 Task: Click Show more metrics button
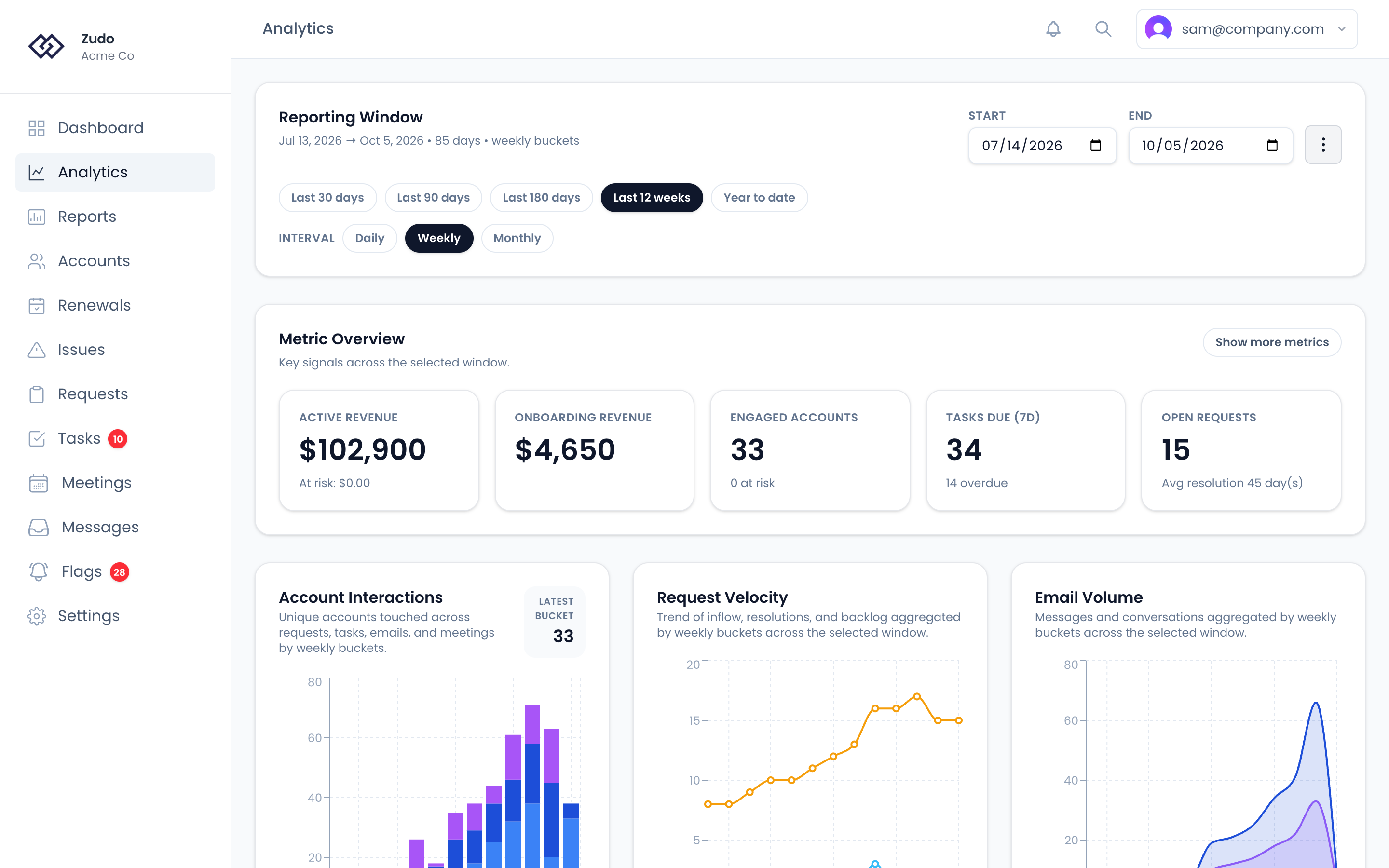(x=1272, y=342)
